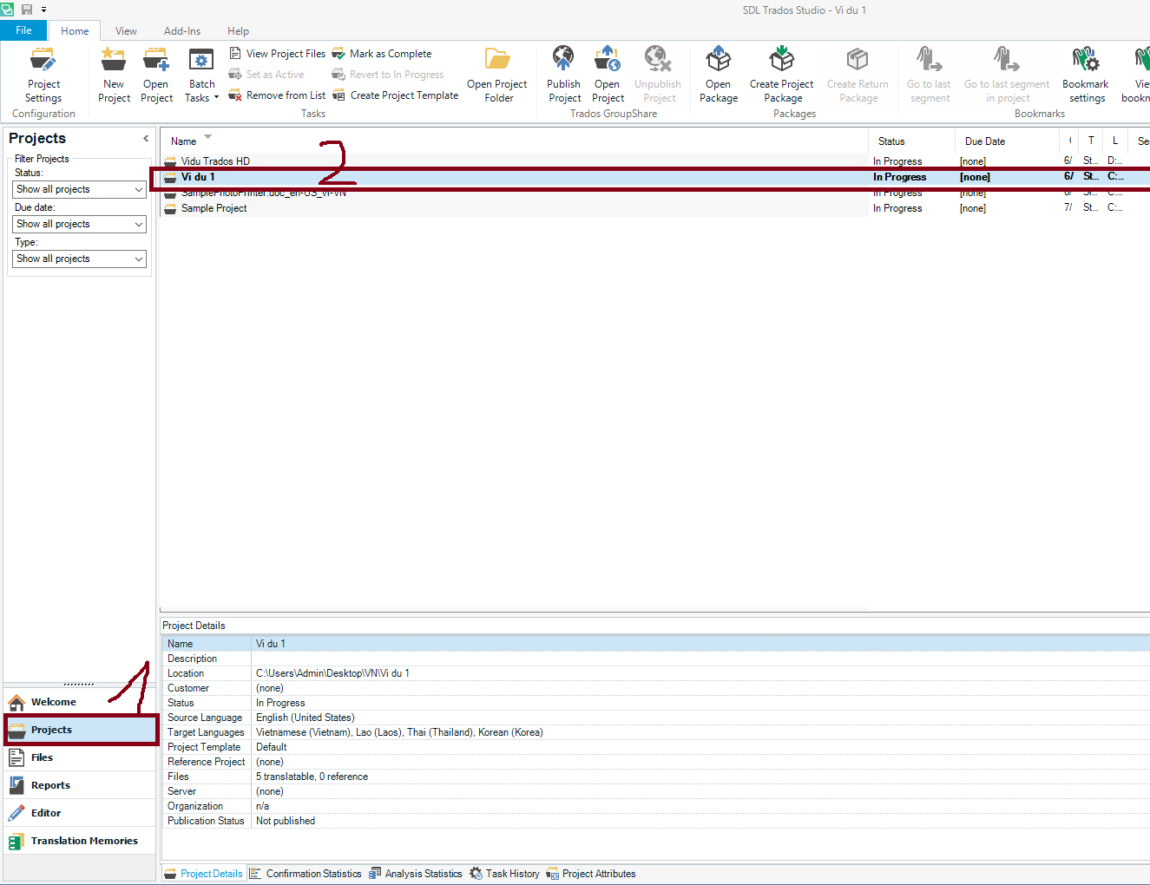Open the Editor view

[45, 813]
